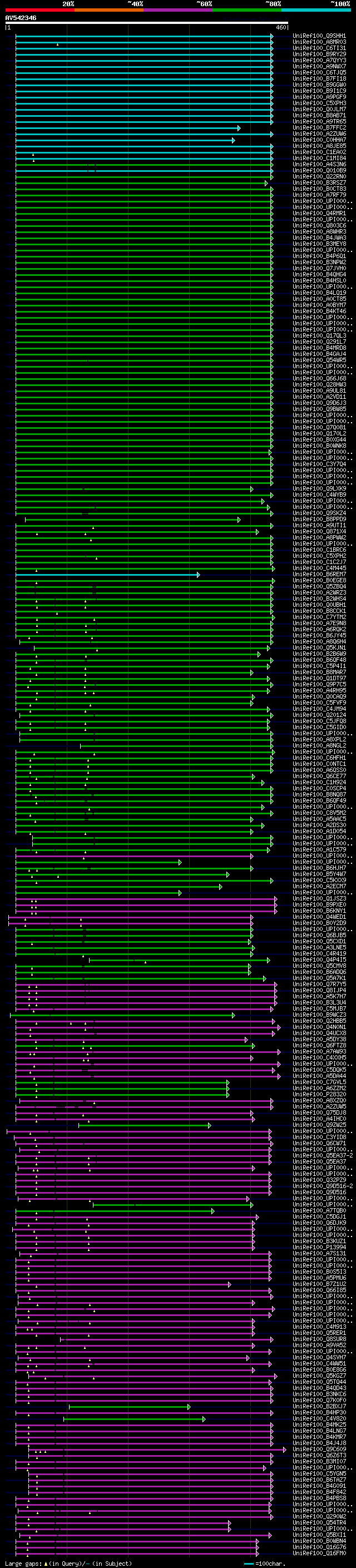Screen dimensions: 356x1568
Task: Click hit label UniRef100_Q7JVH0
Action: pyautogui.click(x=319, y=269)
